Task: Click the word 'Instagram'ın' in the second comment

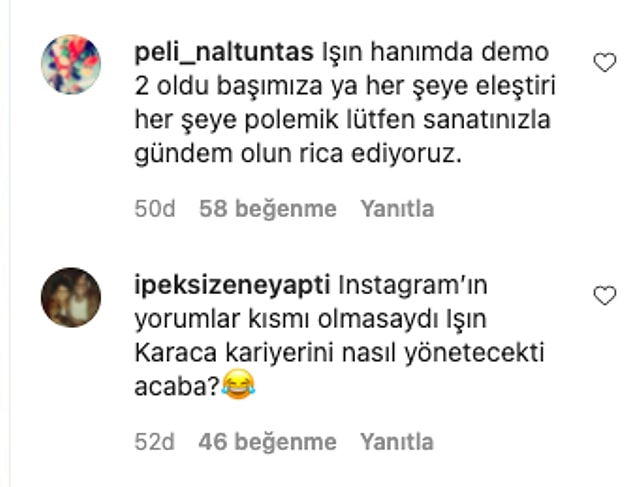Action: (413, 286)
